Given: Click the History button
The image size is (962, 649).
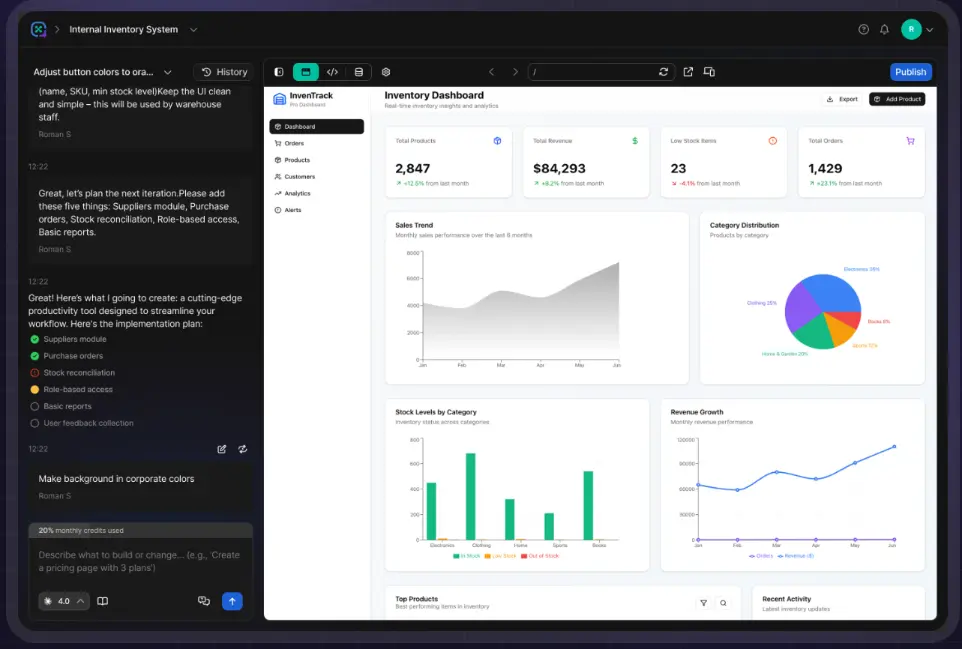Looking at the screenshot, I should pyautogui.click(x=223, y=72).
